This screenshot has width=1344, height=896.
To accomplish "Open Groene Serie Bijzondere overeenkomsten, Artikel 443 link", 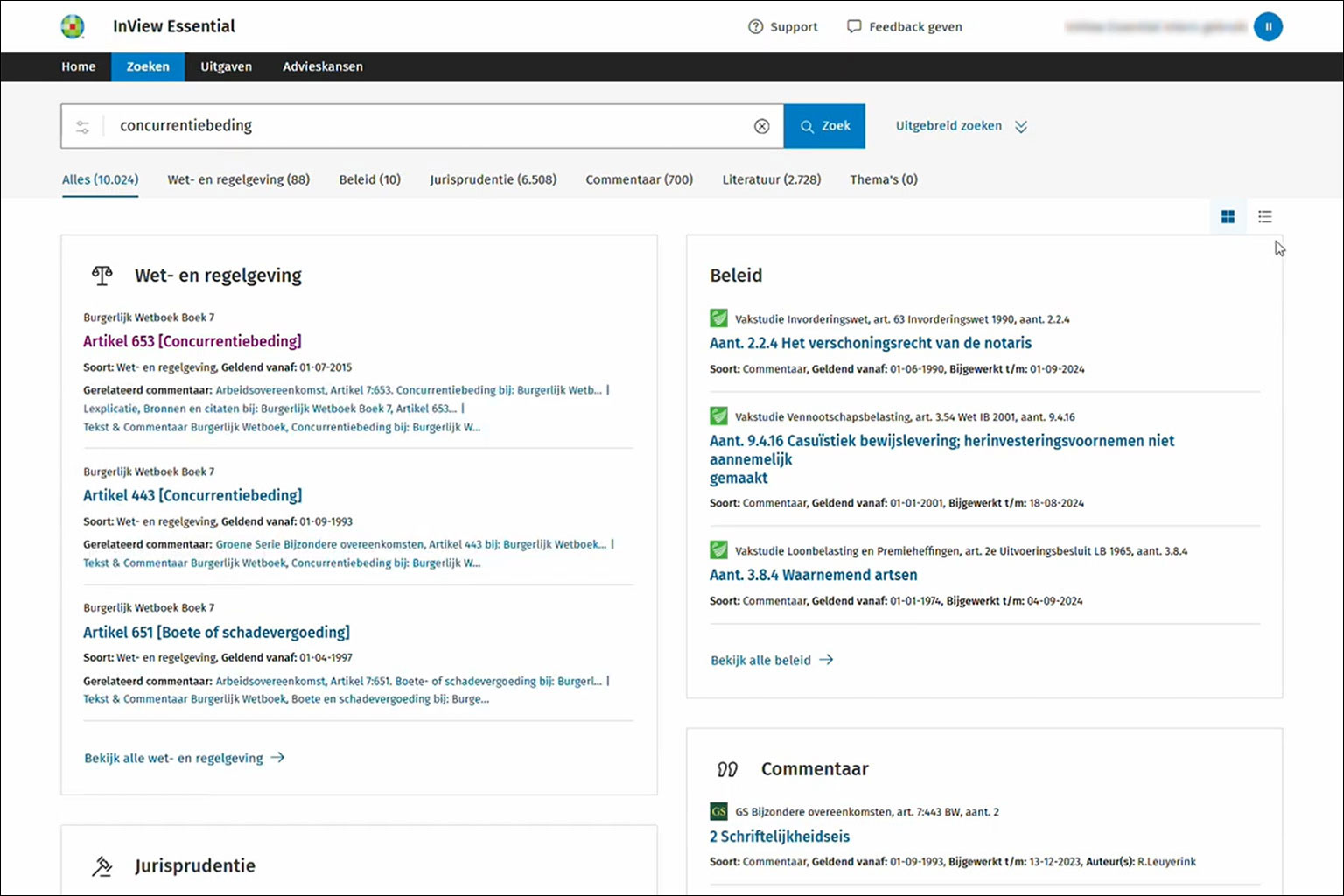I will click(411, 544).
